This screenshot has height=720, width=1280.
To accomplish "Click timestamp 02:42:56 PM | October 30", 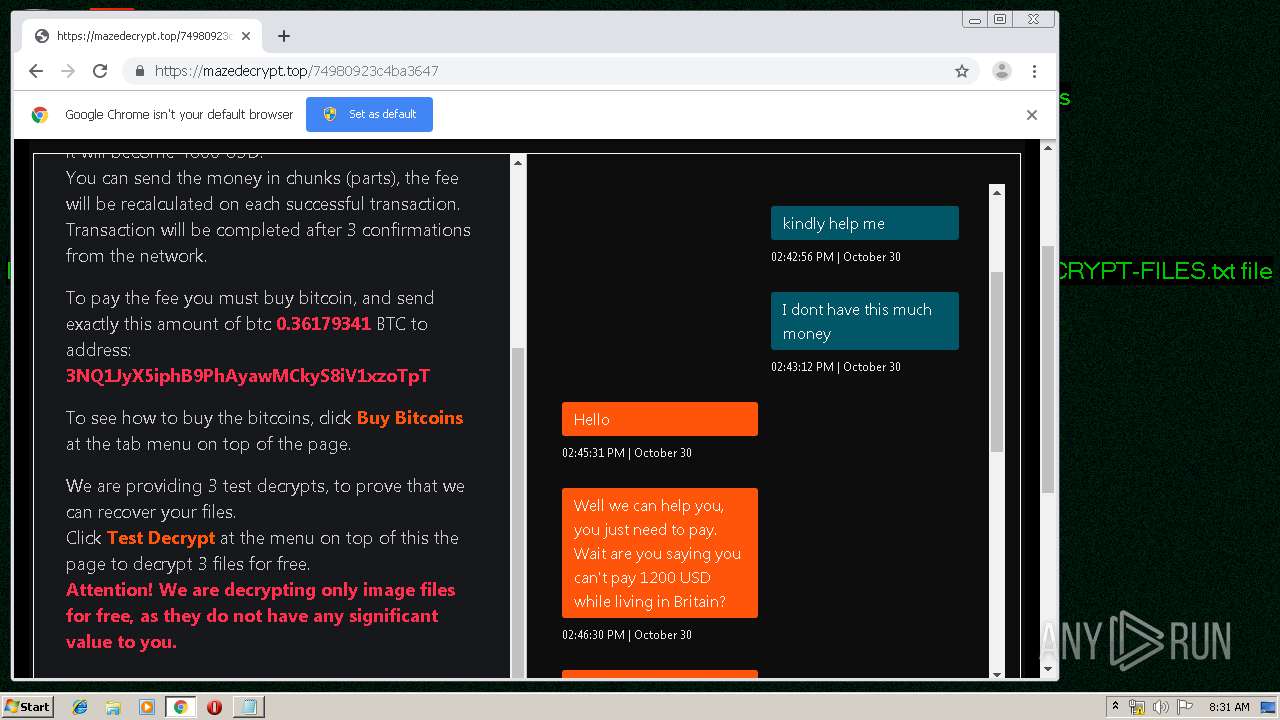I will point(836,257).
